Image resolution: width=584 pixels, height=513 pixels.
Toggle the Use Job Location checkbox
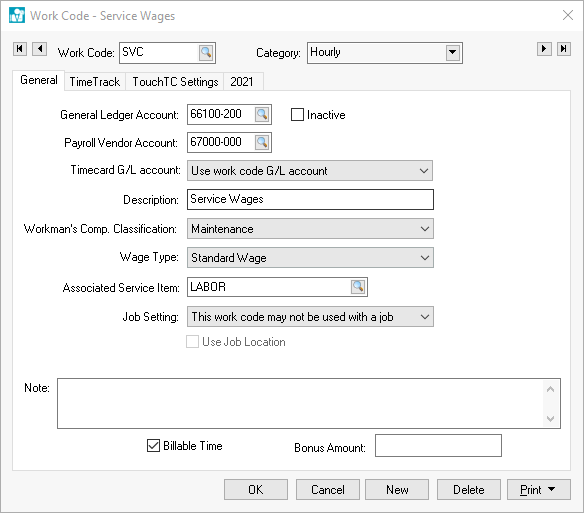coord(193,342)
